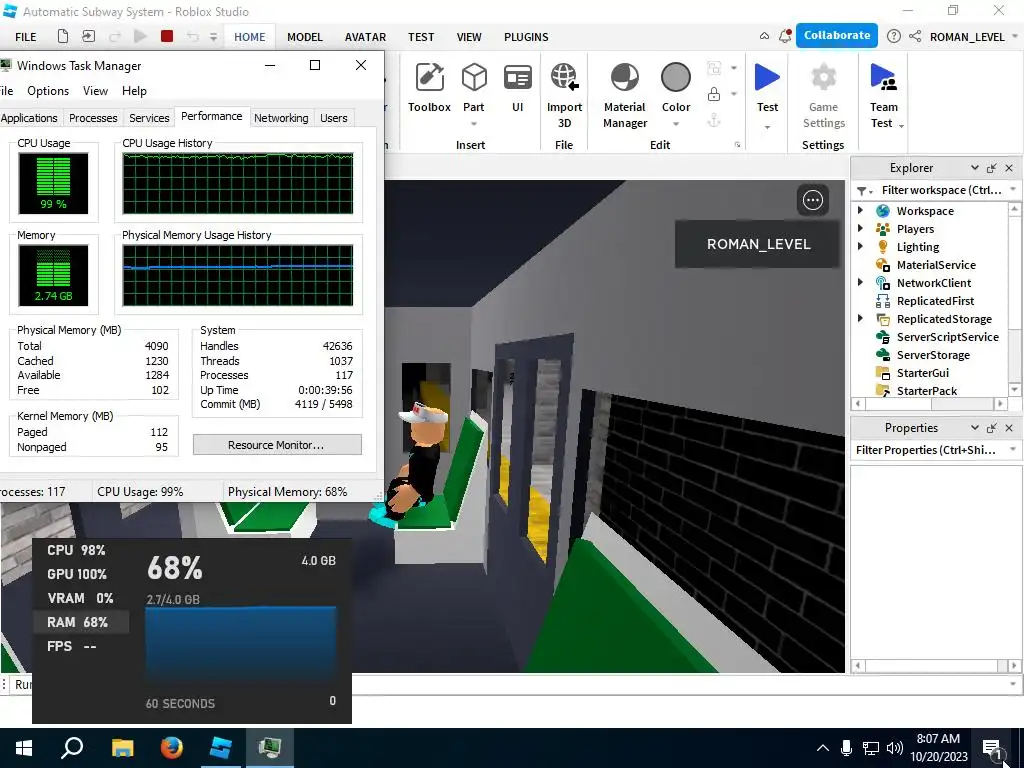
Task: Open the FILE menu in Roblox Studio
Action: click(25, 37)
